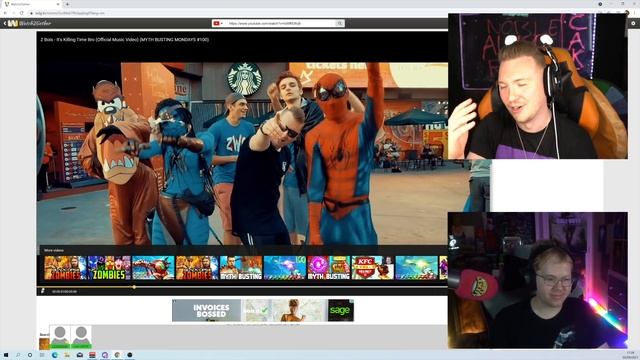Launch Microsoft Edge from the taskbar
The height and width of the screenshot is (360, 640).
point(54,355)
